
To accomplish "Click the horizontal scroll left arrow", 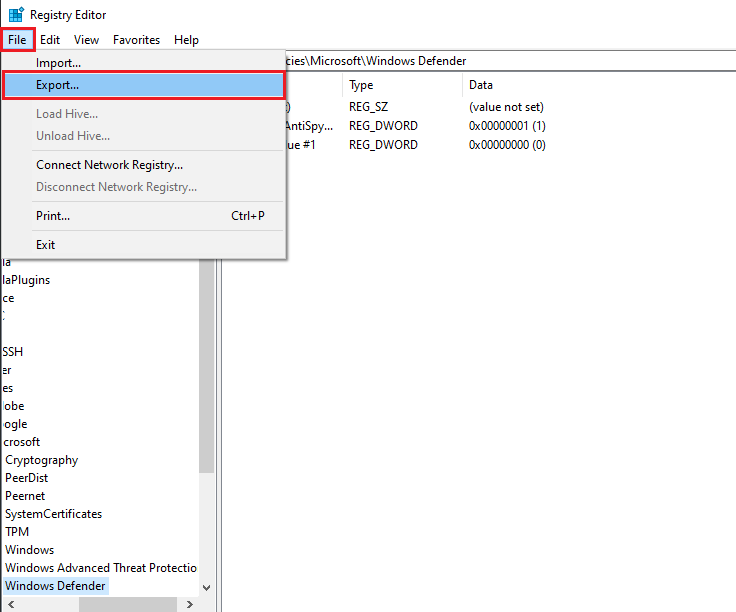I will click(x=11, y=604).
